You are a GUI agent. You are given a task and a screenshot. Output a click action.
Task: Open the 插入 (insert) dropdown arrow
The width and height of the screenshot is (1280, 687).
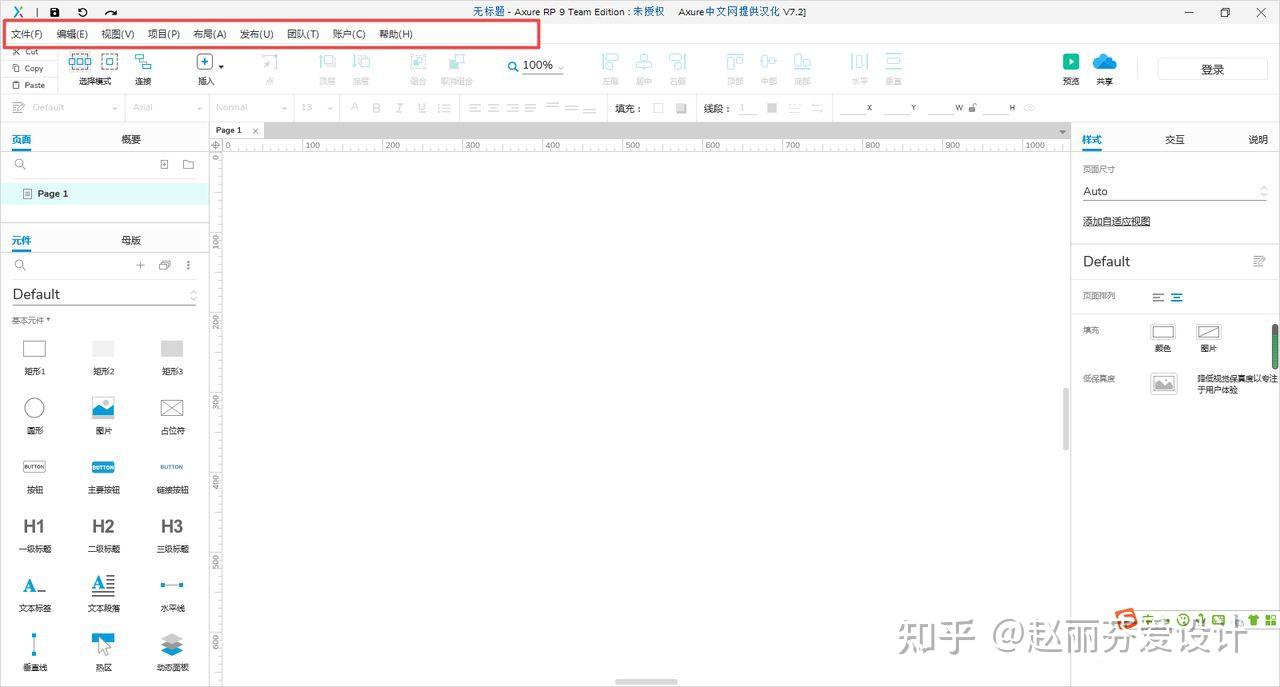(219, 66)
